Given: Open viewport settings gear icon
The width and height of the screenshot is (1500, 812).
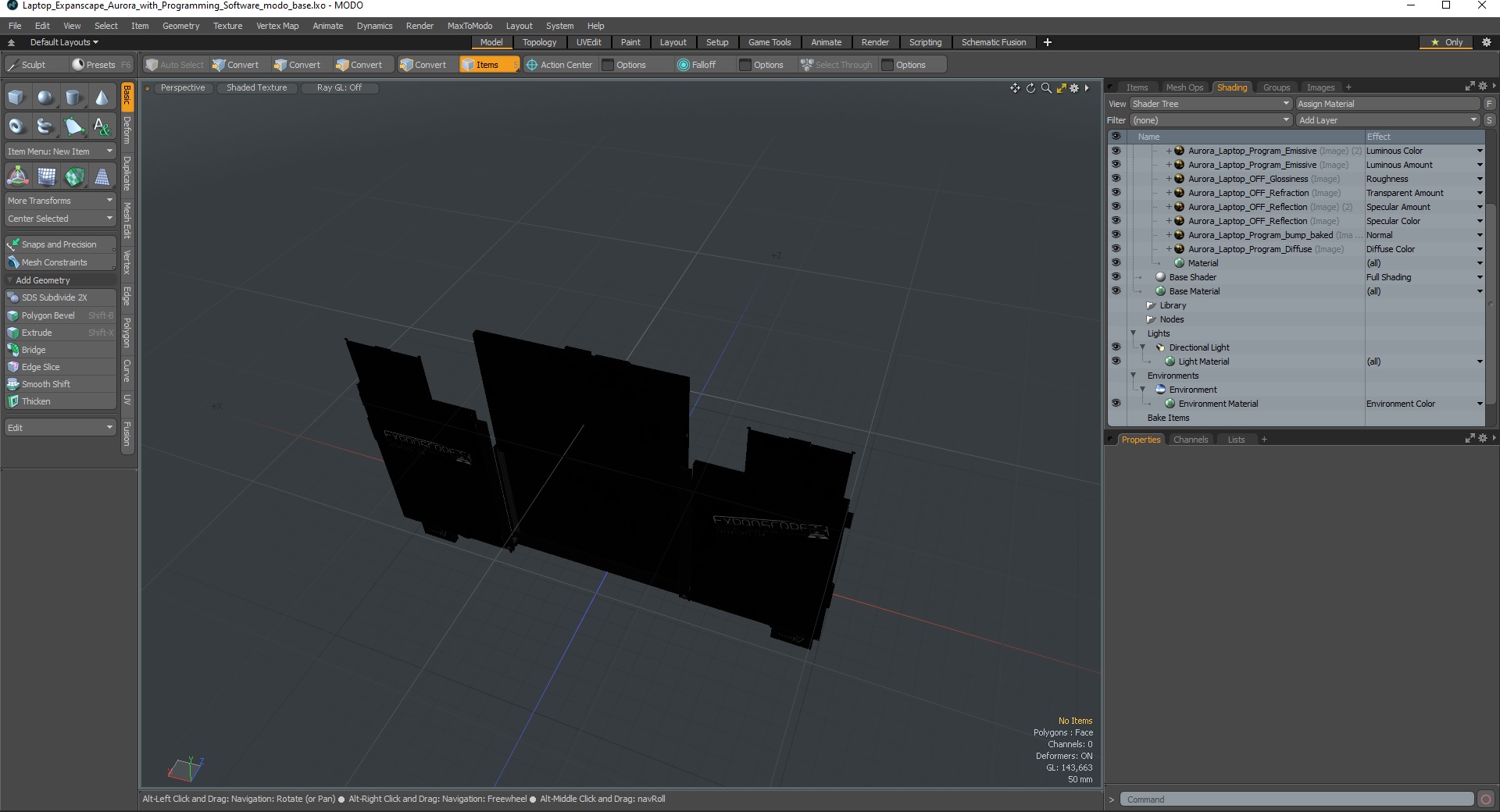Looking at the screenshot, I should pyautogui.click(x=1074, y=88).
